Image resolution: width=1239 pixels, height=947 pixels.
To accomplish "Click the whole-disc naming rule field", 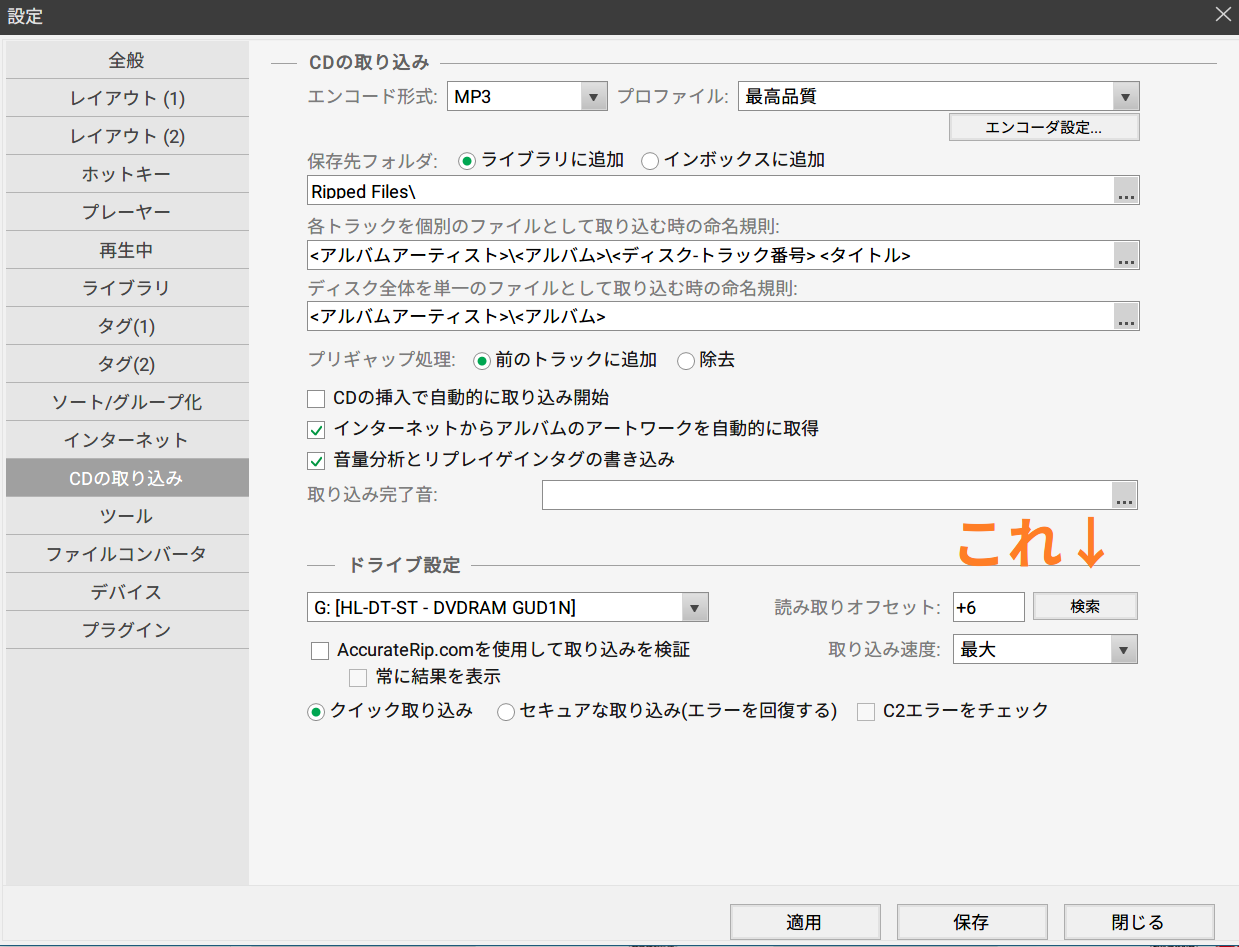I will 710,316.
